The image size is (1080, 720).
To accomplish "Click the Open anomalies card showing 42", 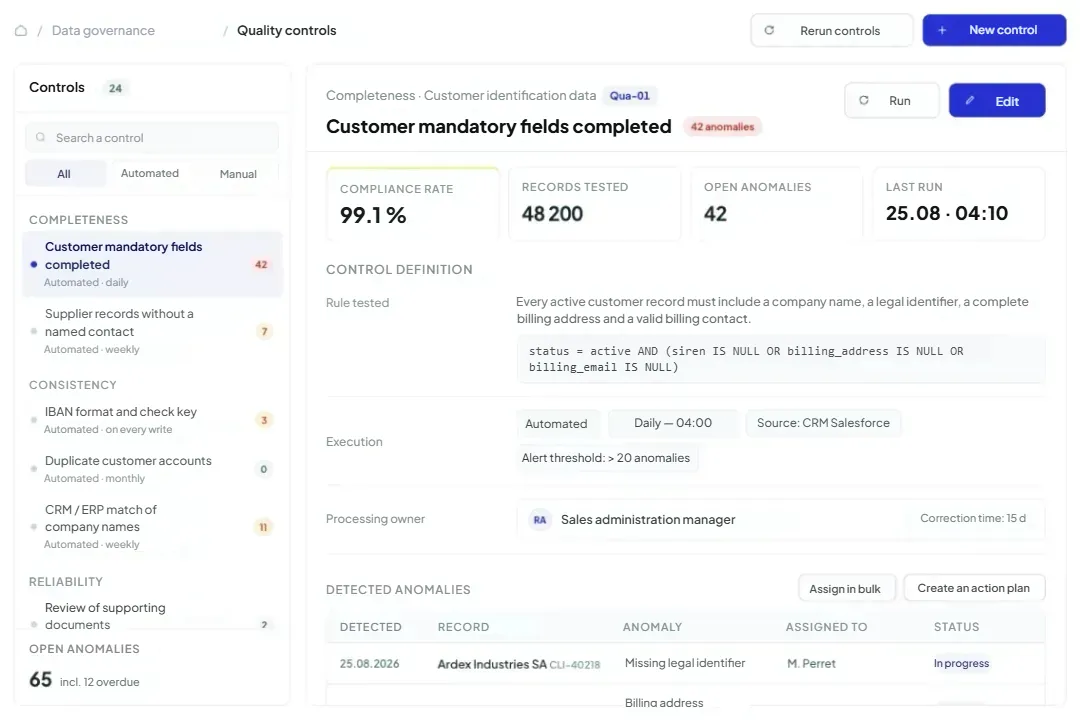I will pos(777,204).
